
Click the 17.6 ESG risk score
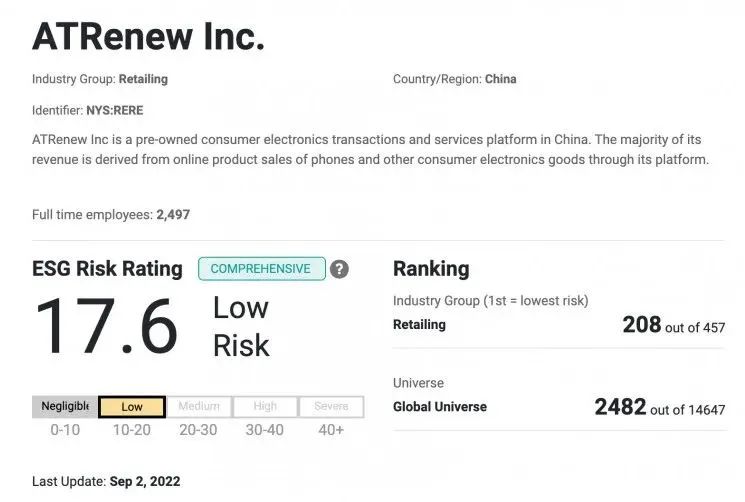click(x=106, y=326)
